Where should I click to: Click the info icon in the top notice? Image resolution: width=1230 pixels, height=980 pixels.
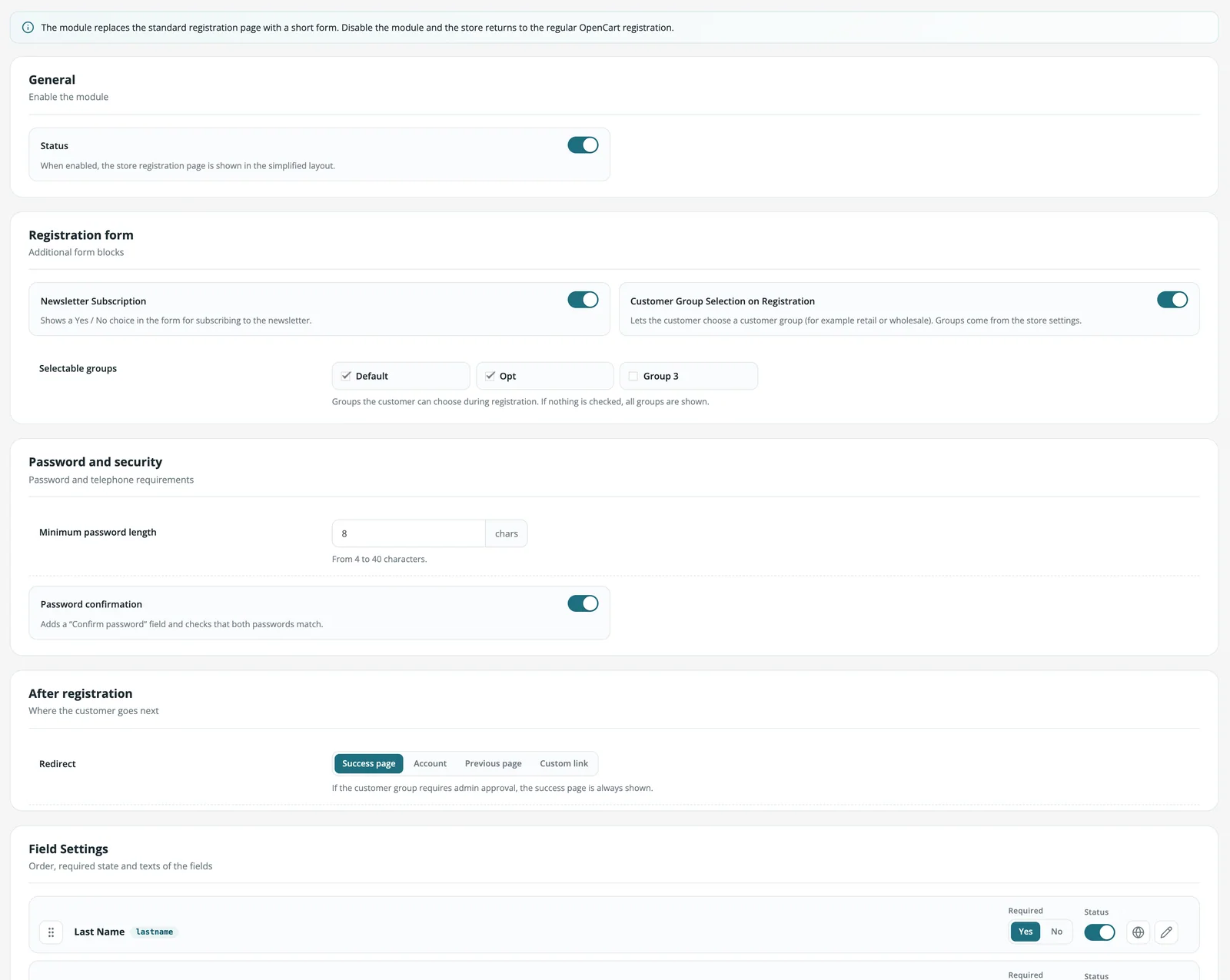click(x=28, y=28)
